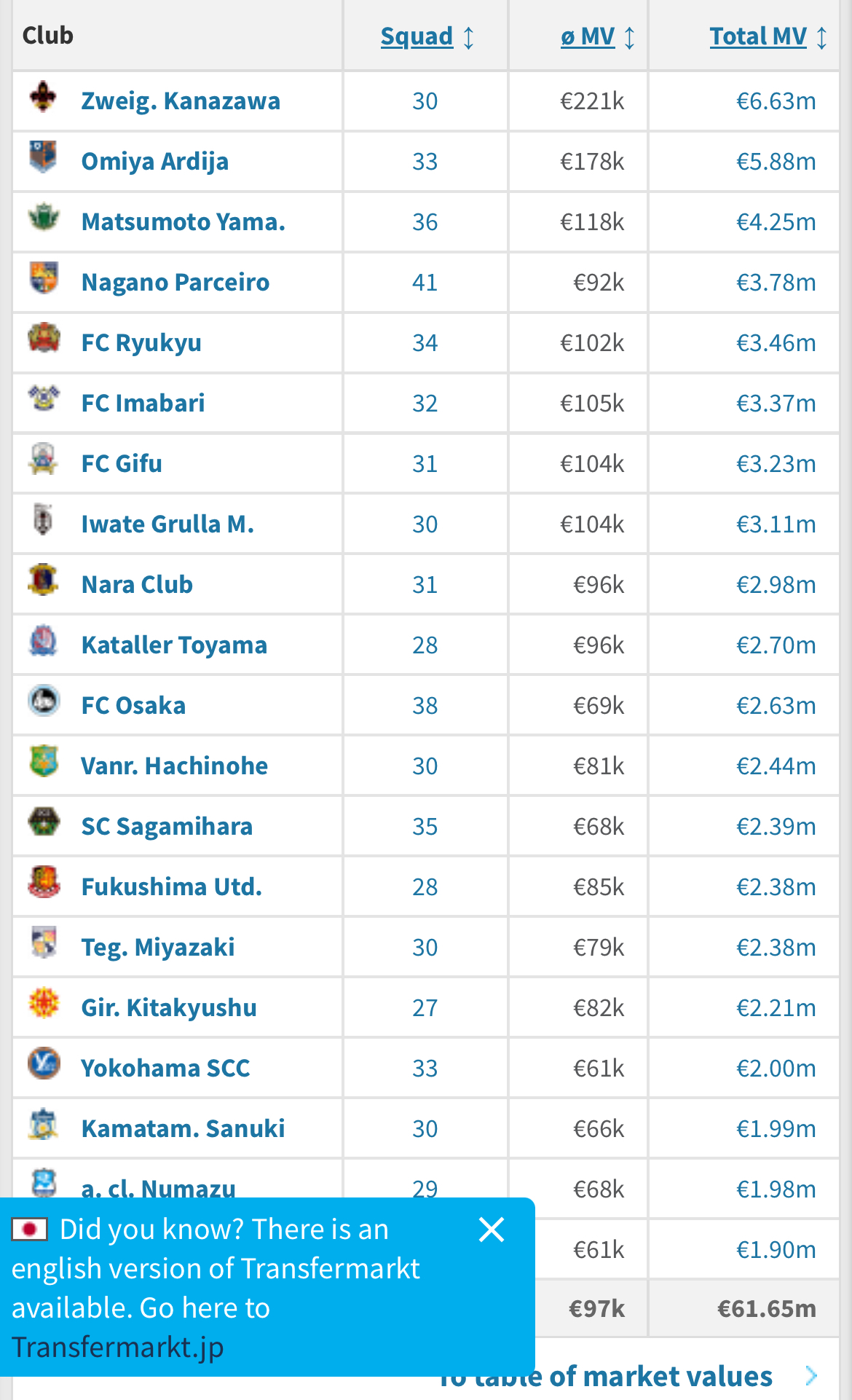Image resolution: width=852 pixels, height=1400 pixels.
Task: Open the Nagano Parceiro club page
Action: click(175, 282)
